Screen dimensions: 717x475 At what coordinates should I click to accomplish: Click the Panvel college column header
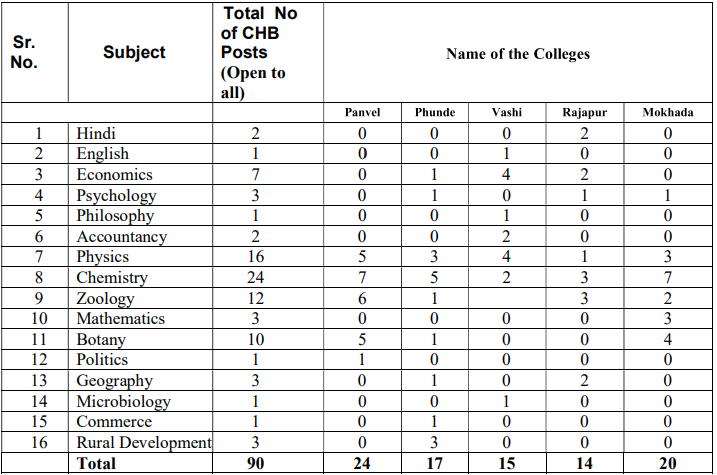362,112
